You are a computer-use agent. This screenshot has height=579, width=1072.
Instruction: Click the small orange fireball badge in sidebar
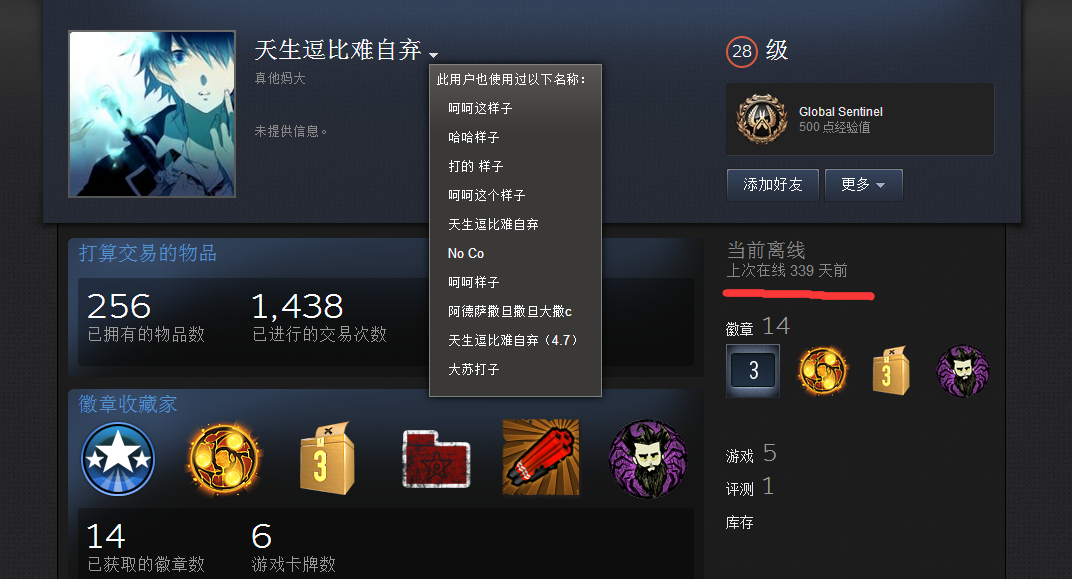coord(822,371)
